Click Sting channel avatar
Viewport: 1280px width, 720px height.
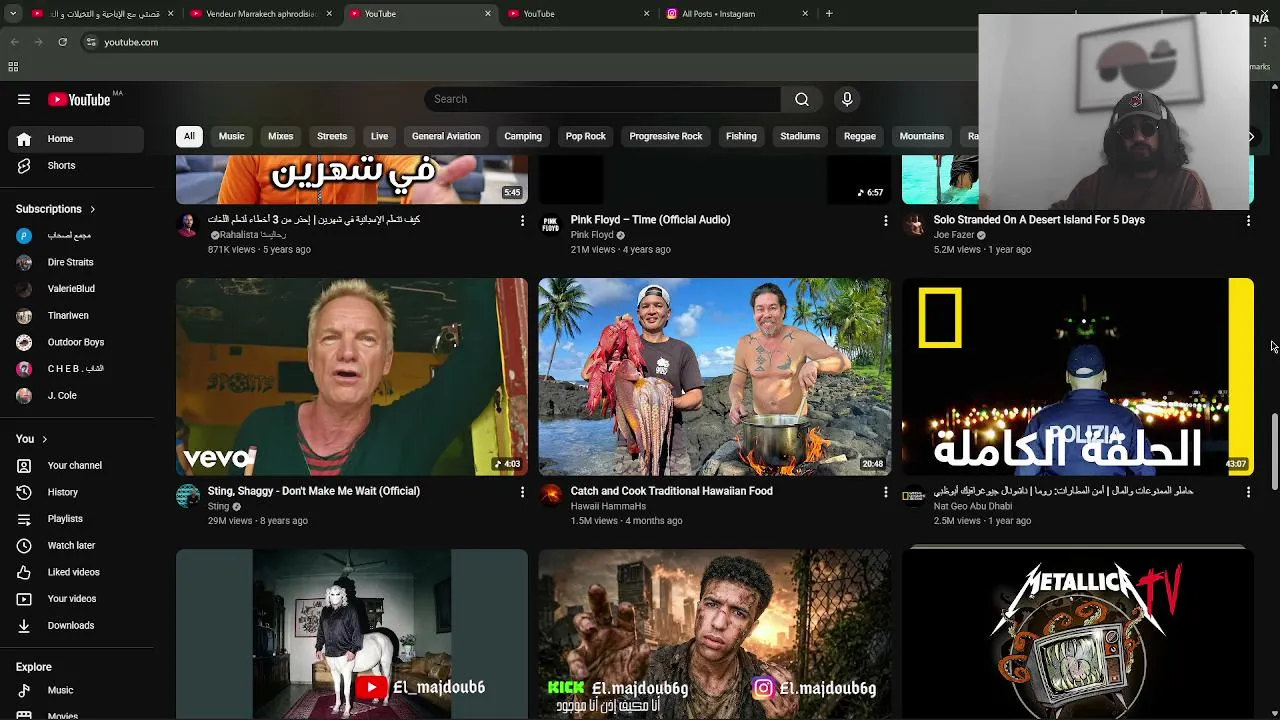coord(188,496)
